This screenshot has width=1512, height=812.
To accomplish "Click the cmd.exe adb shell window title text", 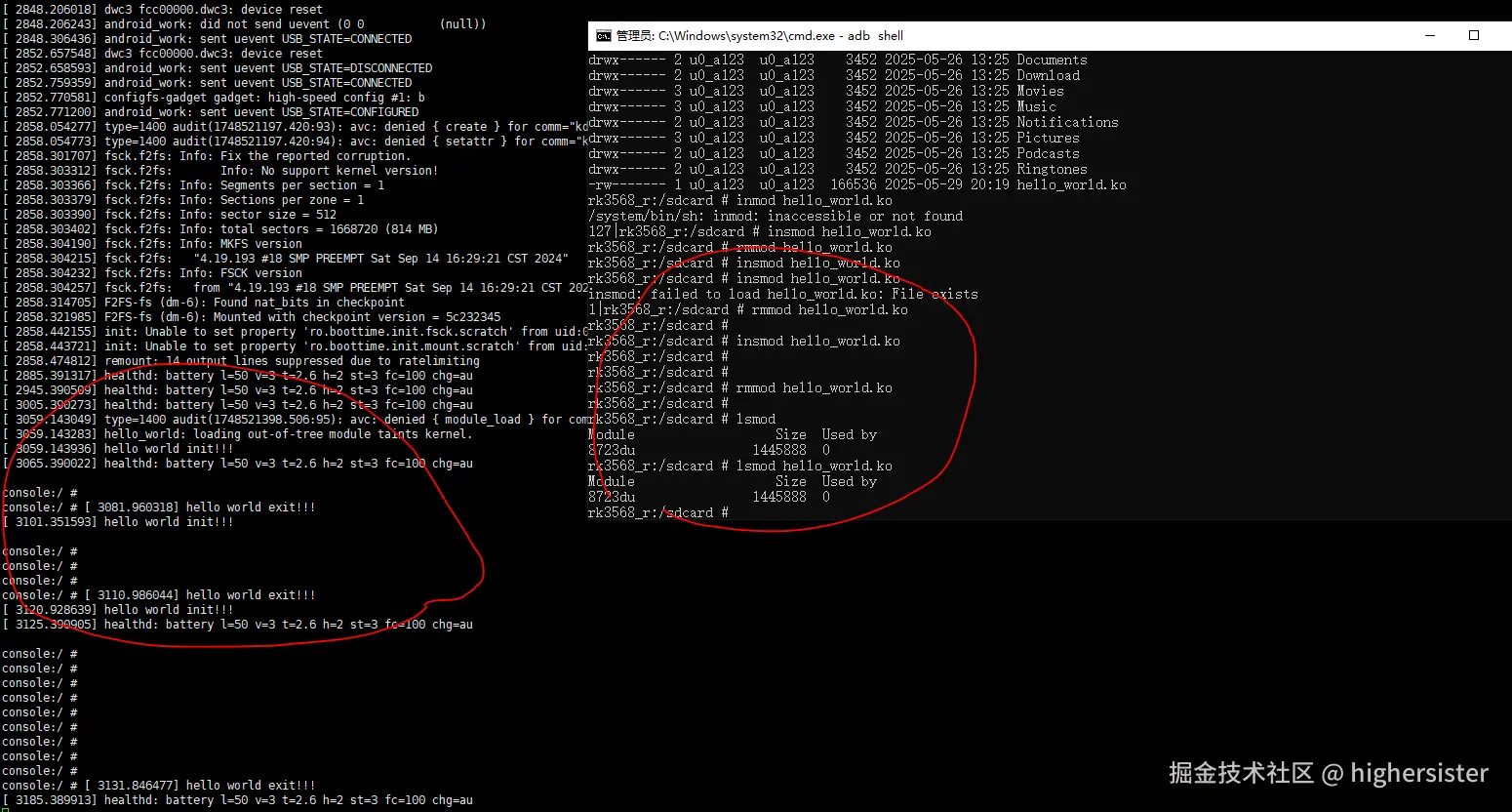I will click(x=760, y=35).
